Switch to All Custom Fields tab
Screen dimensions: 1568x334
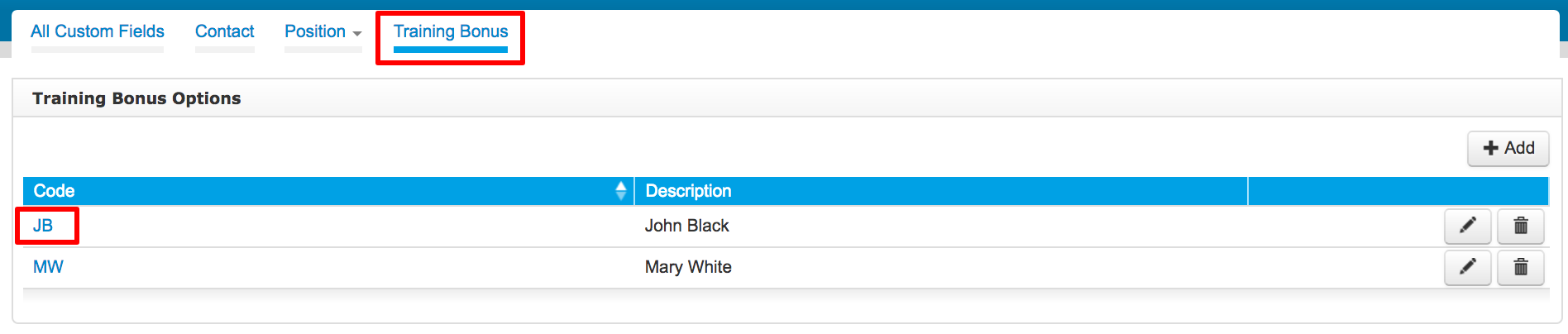(98, 31)
